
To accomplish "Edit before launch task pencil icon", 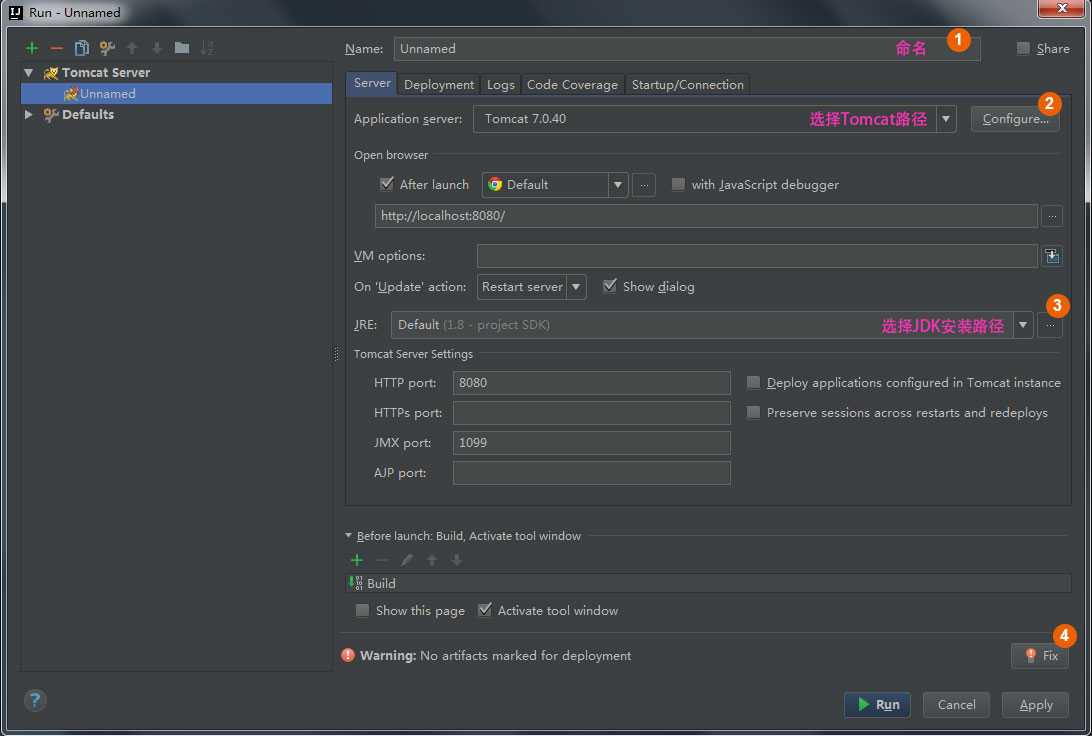I will coord(407,560).
